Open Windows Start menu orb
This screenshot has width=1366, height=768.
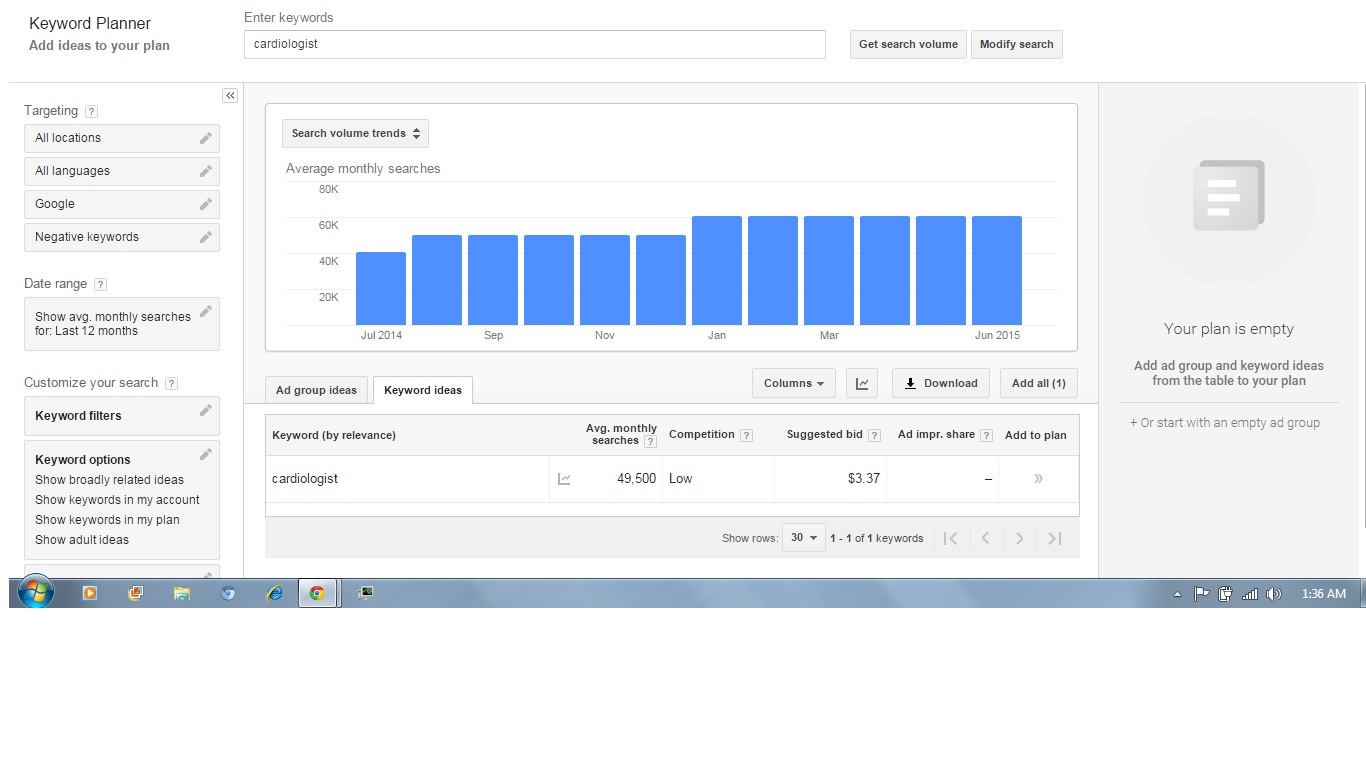pyautogui.click(x=35, y=593)
